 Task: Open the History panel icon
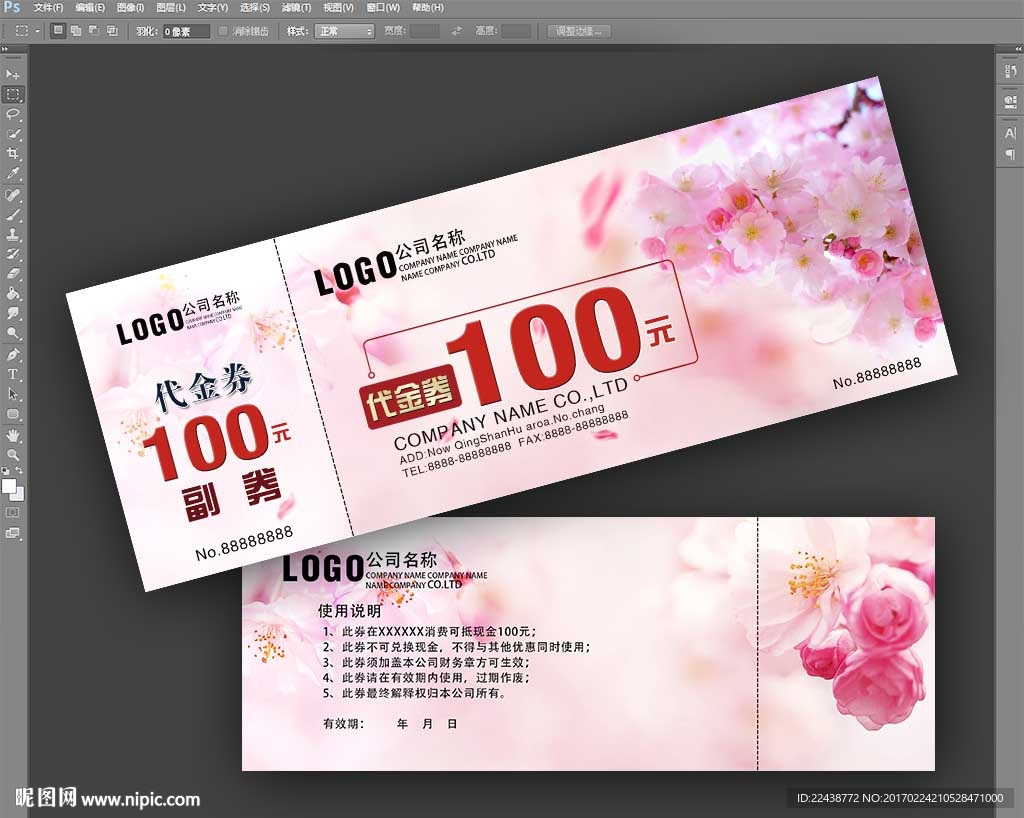point(1010,71)
